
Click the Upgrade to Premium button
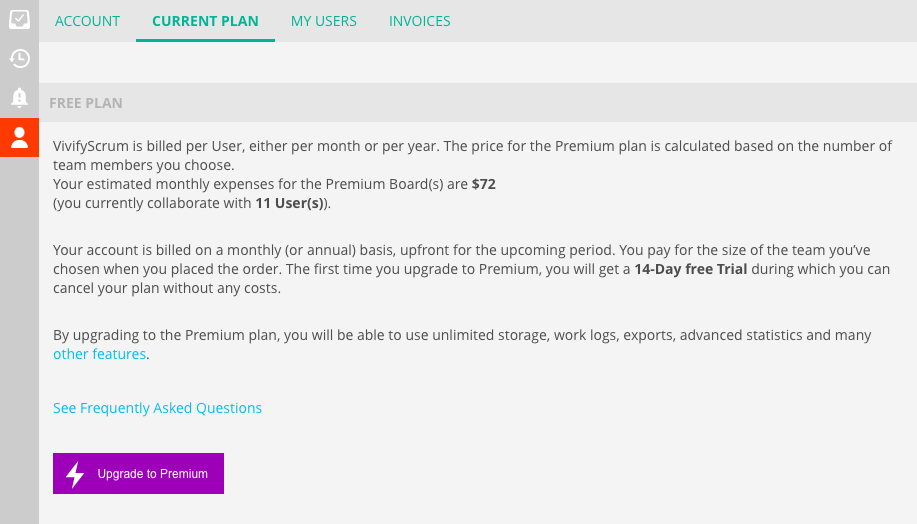(139, 474)
